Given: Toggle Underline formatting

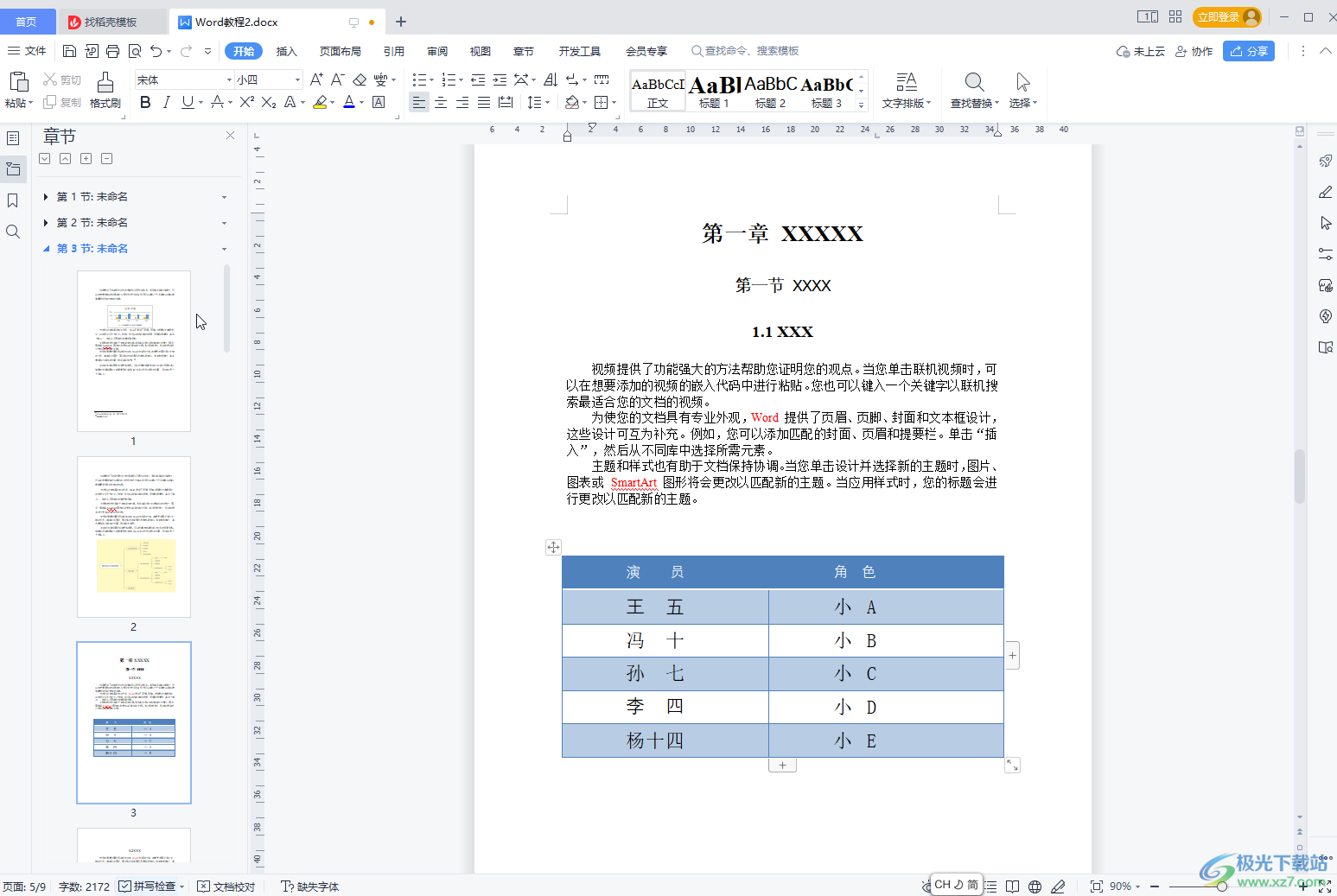Looking at the screenshot, I should point(188,102).
